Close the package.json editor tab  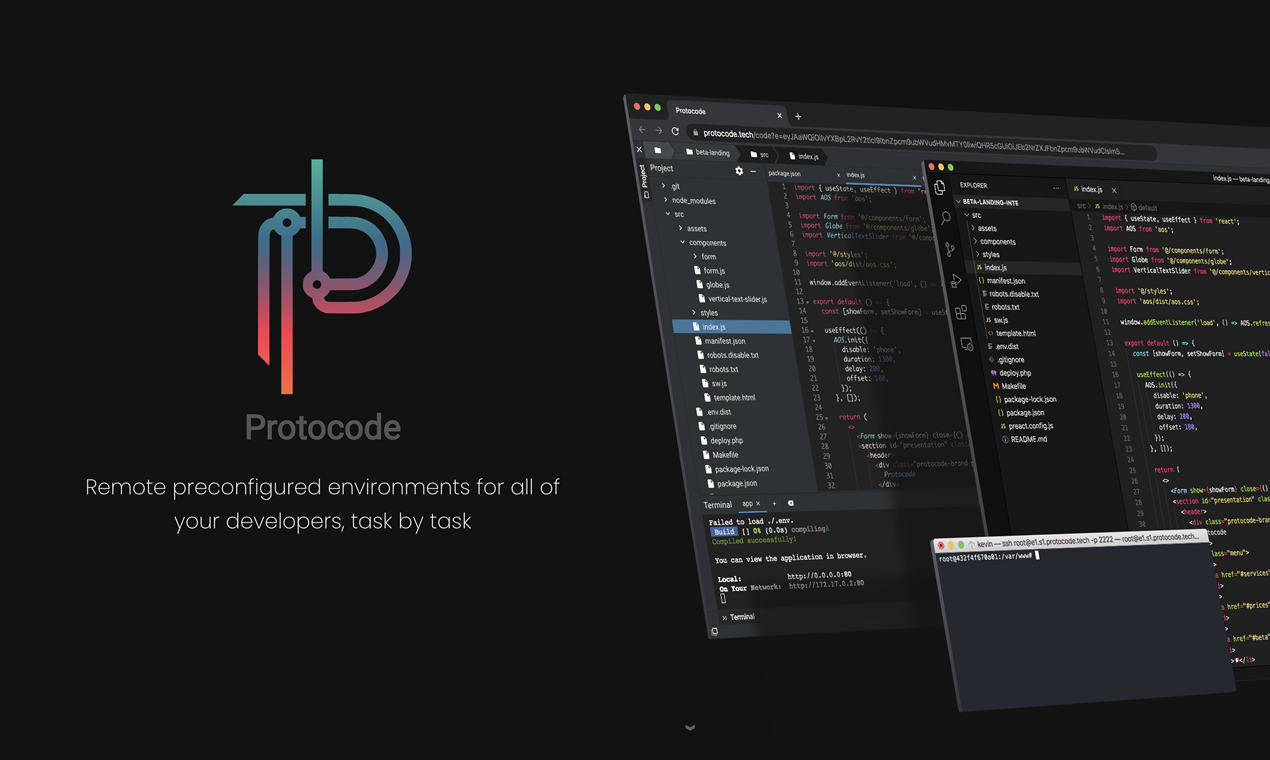coord(838,175)
